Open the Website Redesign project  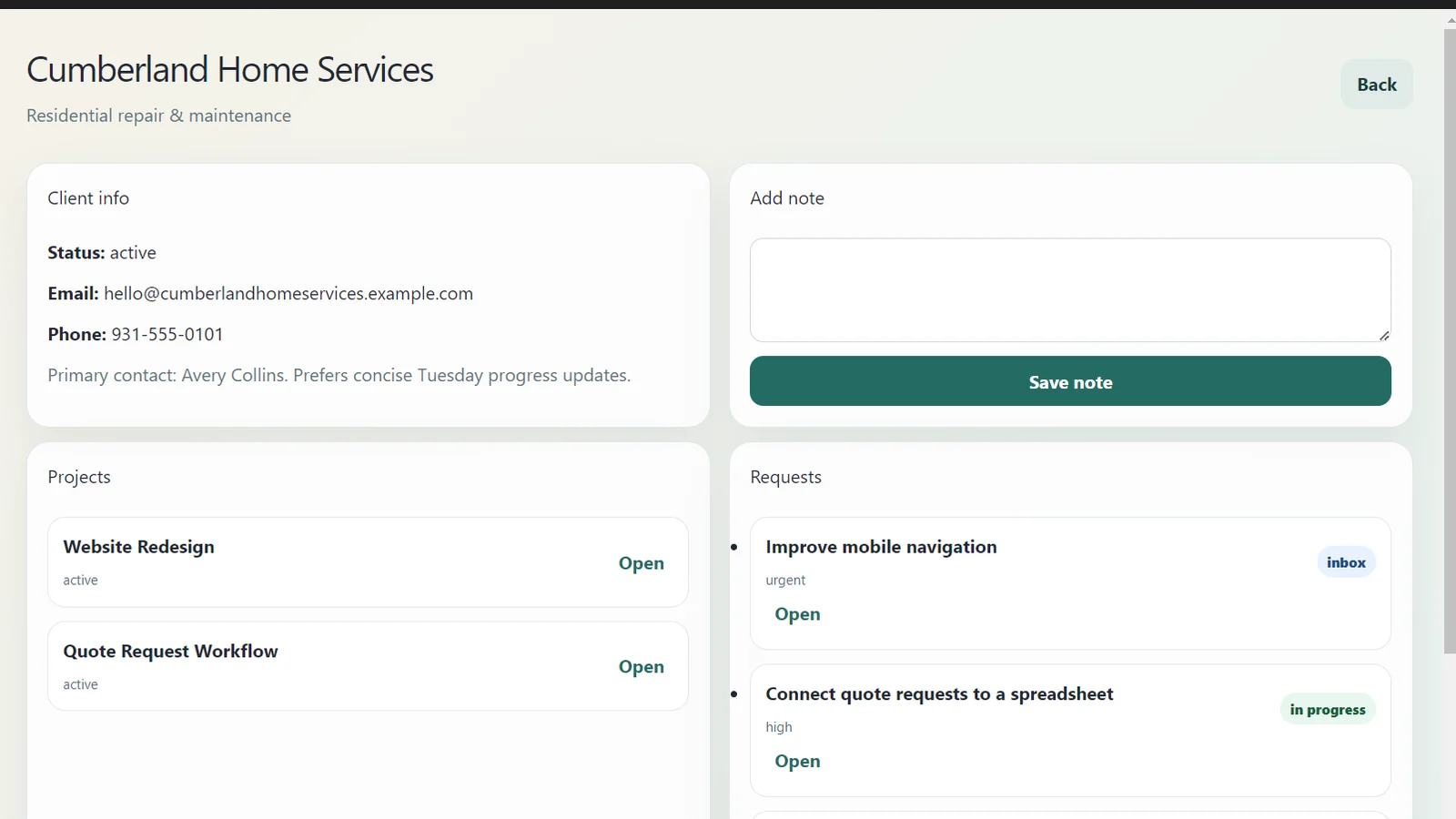641,563
